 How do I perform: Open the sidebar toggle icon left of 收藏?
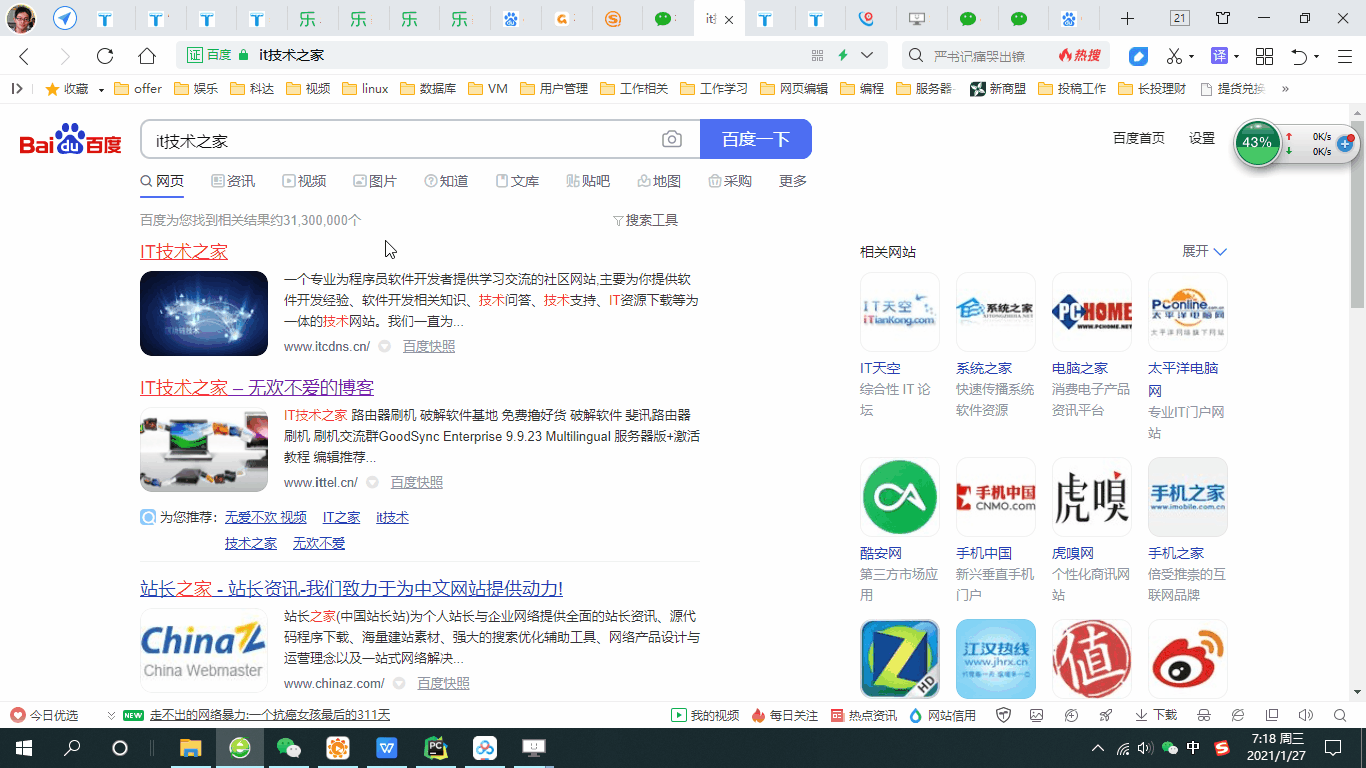point(17,88)
